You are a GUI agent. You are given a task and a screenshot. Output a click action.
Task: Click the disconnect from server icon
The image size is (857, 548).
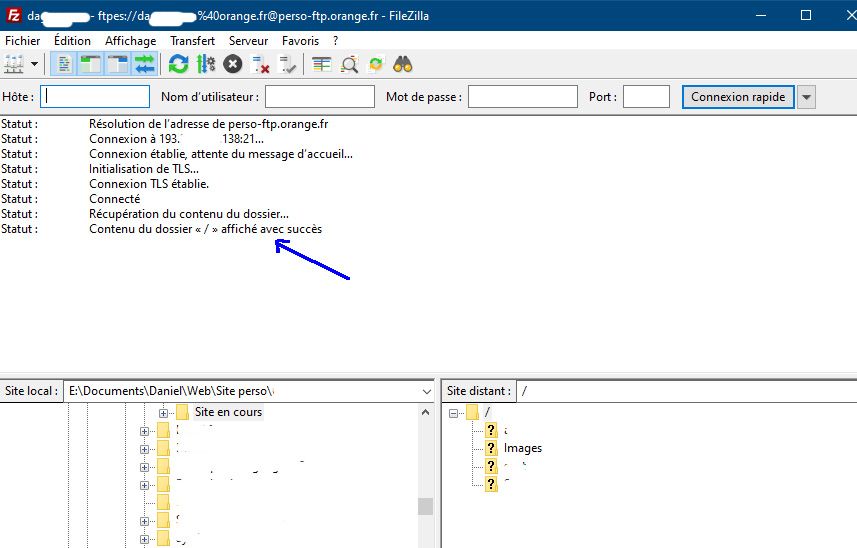click(x=261, y=64)
